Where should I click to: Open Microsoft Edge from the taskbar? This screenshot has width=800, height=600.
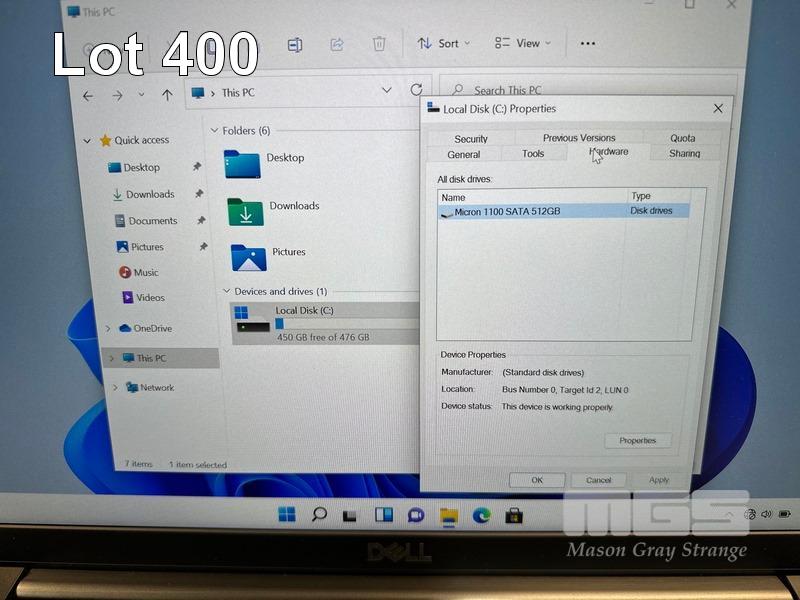pos(481,515)
